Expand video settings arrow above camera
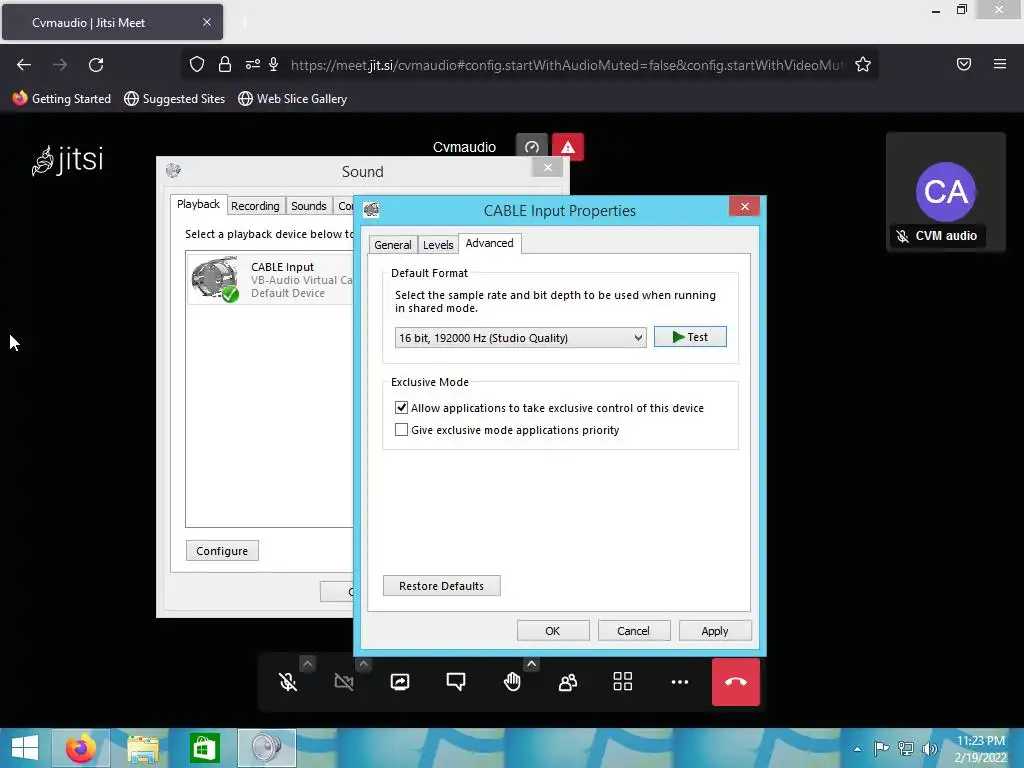The width and height of the screenshot is (1024, 768). (364, 664)
